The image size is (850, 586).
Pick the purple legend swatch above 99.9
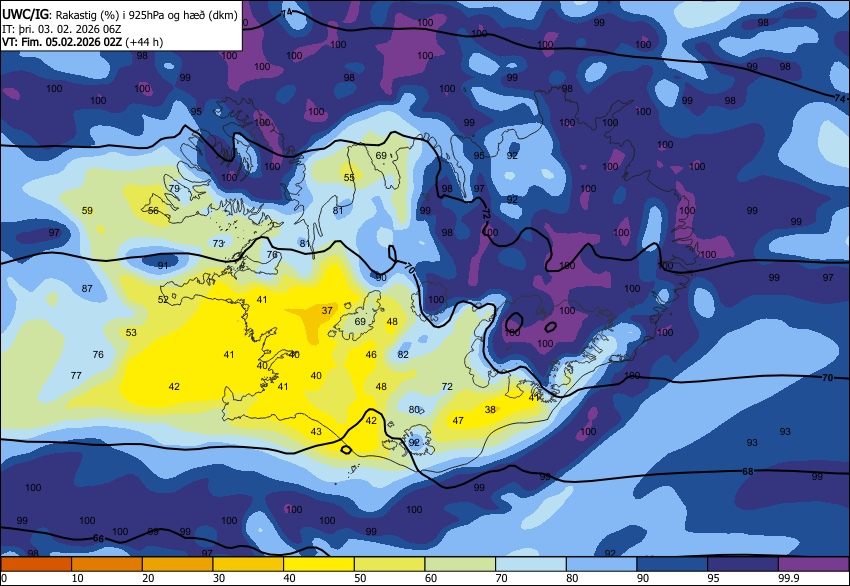pos(814,564)
